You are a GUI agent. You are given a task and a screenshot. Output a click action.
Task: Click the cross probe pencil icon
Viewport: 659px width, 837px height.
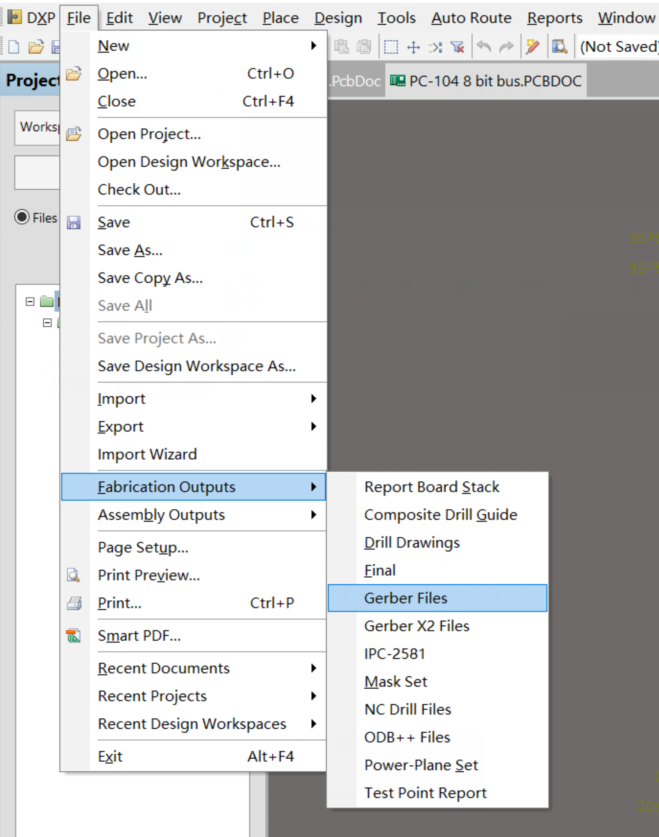[532, 47]
